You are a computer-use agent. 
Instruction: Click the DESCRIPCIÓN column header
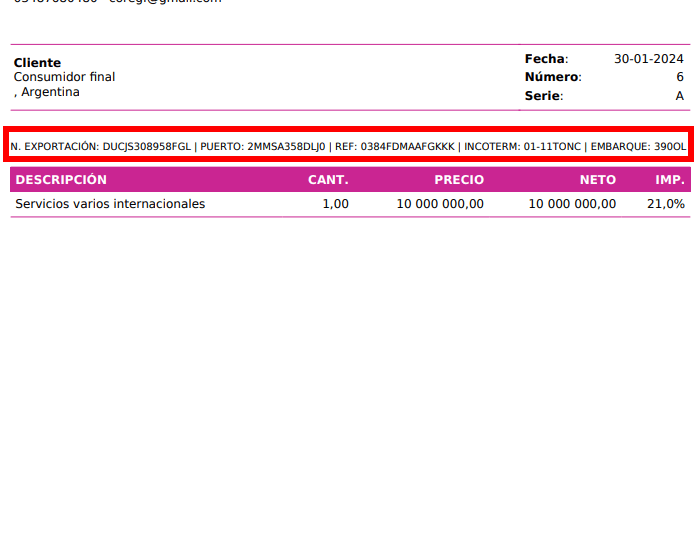pyautogui.click(x=61, y=180)
